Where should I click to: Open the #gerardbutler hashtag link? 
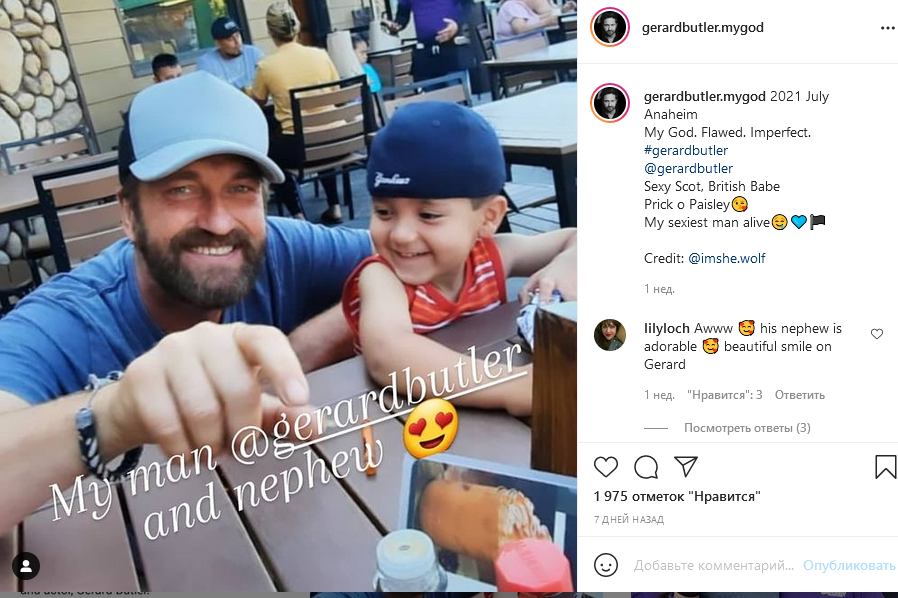tap(686, 151)
